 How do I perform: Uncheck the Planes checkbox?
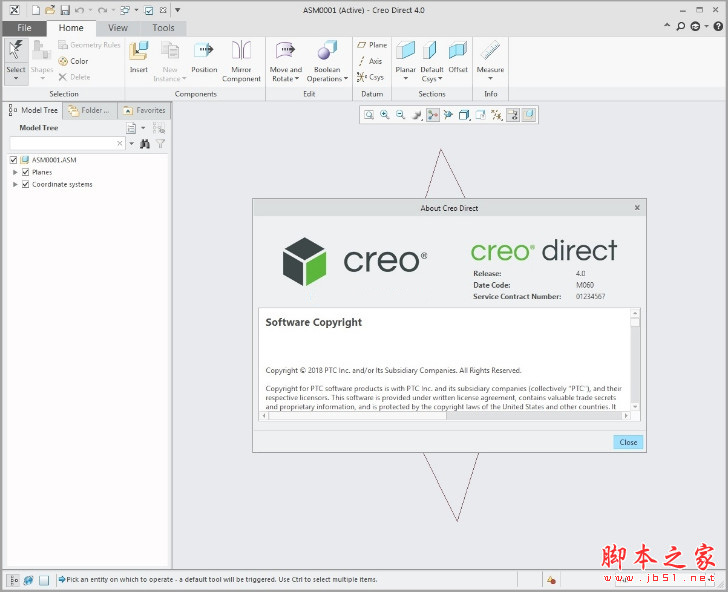26,172
